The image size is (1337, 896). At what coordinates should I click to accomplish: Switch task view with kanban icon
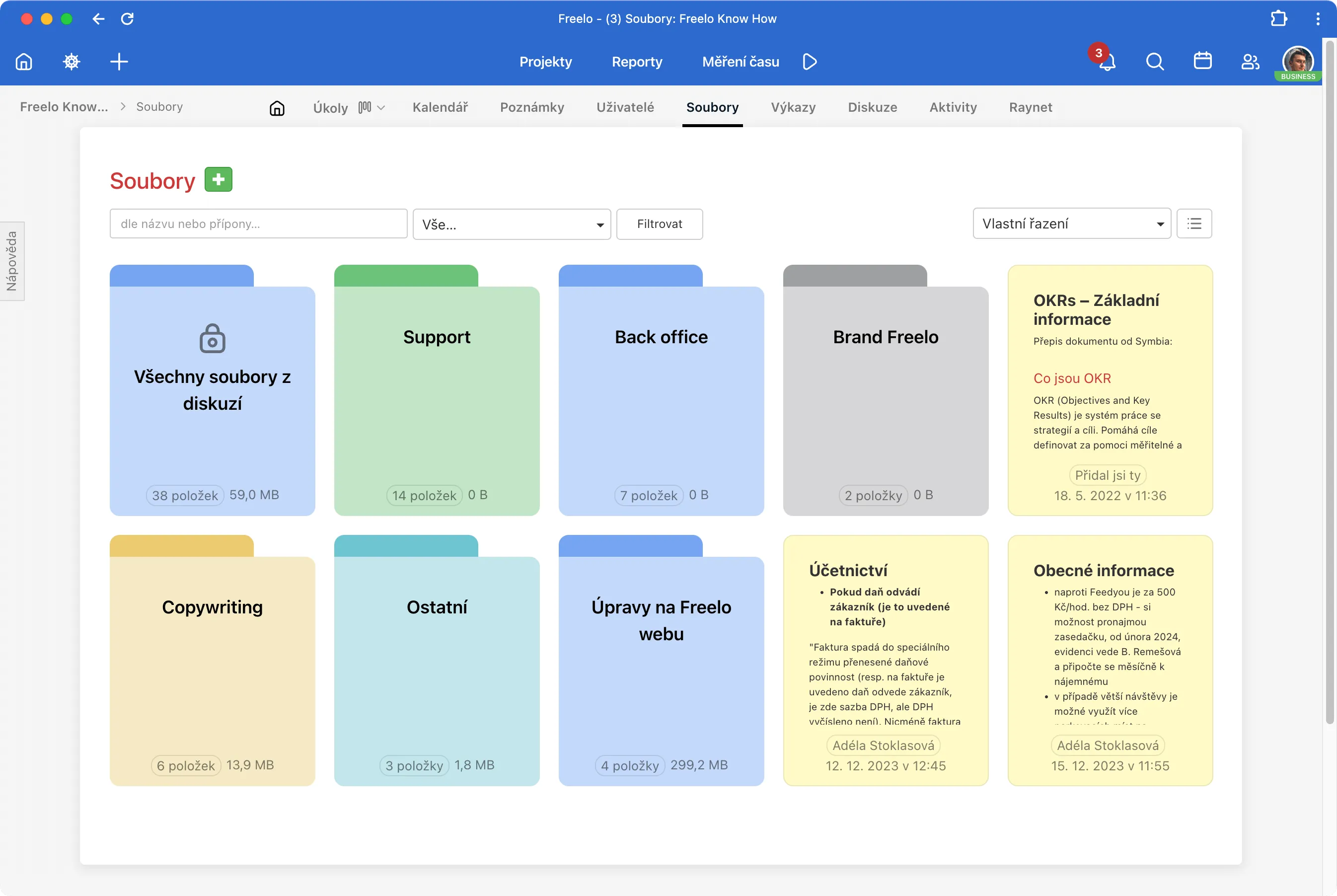[365, 107]
